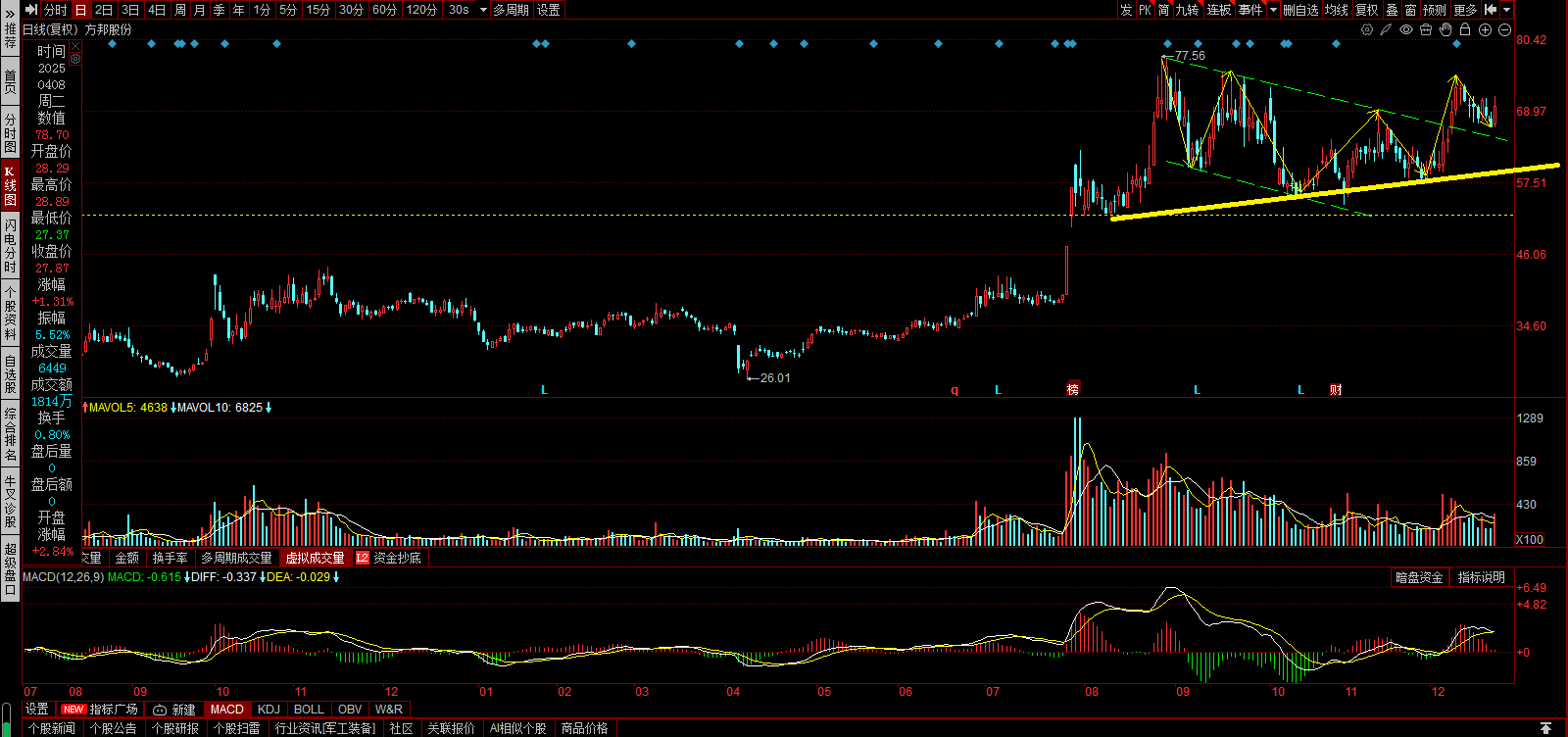Toggle the eye visibility icon on chart
The width and height of the screenshot is (1568, 737).
coord(1406,29)
